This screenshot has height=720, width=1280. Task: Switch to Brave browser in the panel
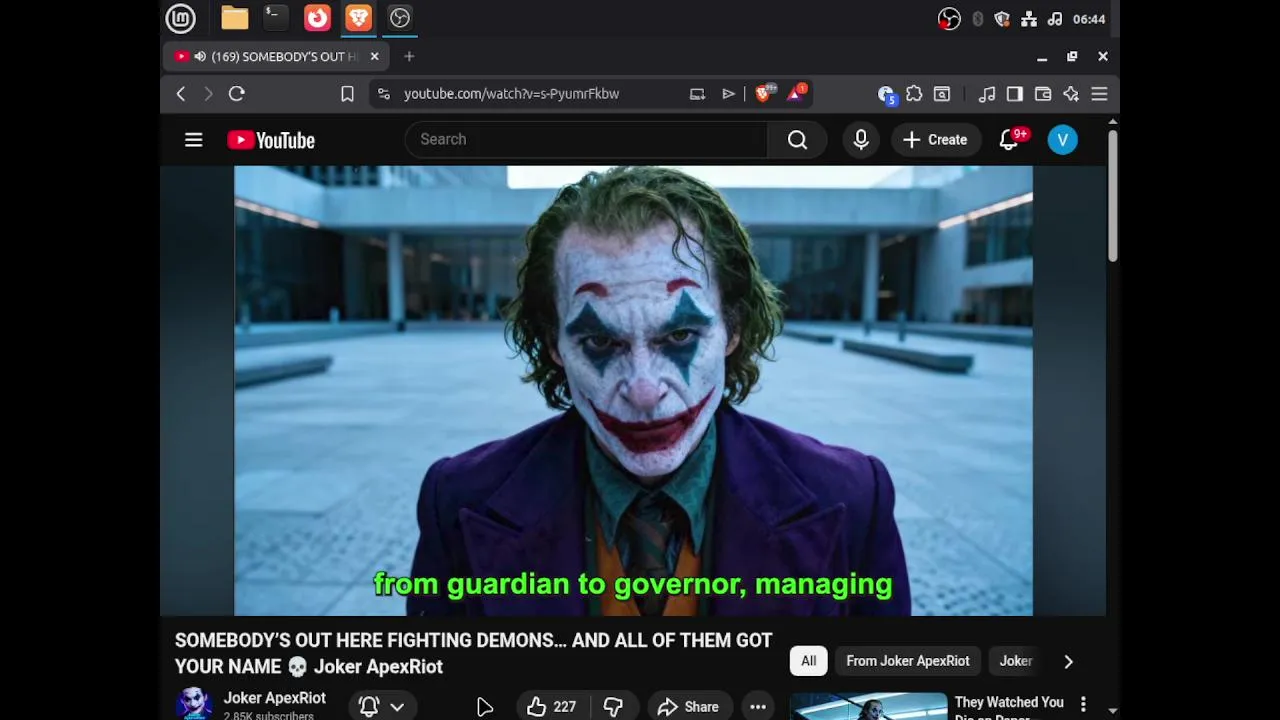point(358,18)
